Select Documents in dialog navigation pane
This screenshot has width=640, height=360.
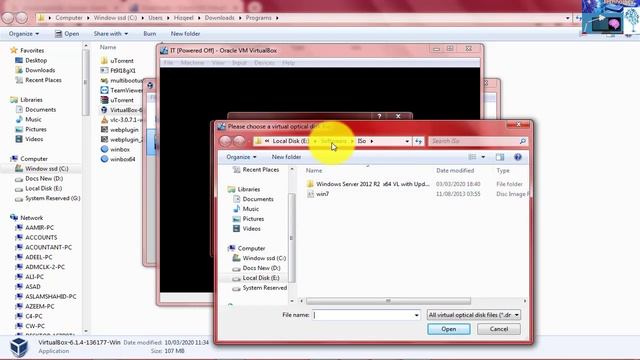pyautogui.click(x=253, y=199)
